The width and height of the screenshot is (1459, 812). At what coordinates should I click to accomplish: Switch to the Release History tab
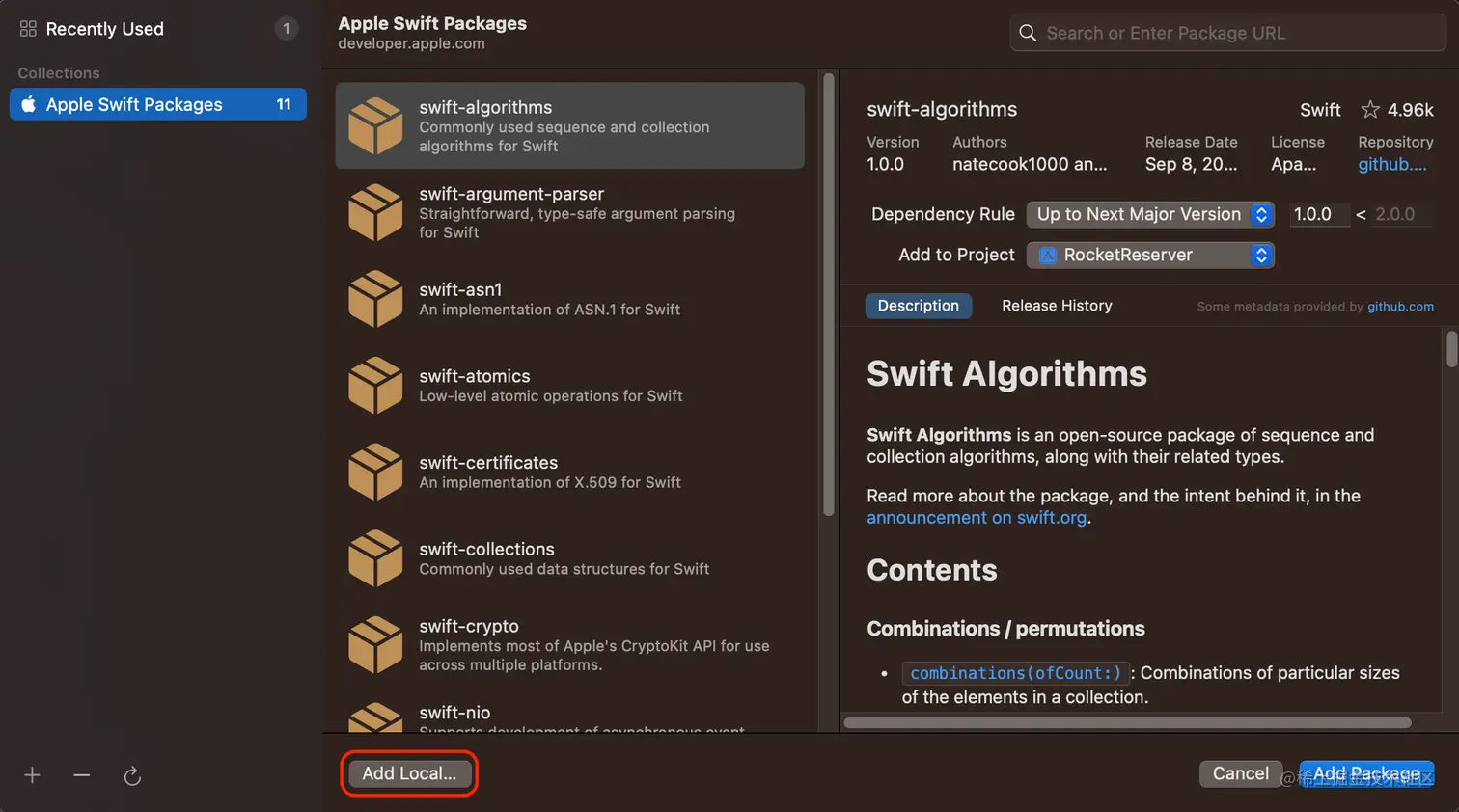pyautogui.click(x=1056, y=306)
